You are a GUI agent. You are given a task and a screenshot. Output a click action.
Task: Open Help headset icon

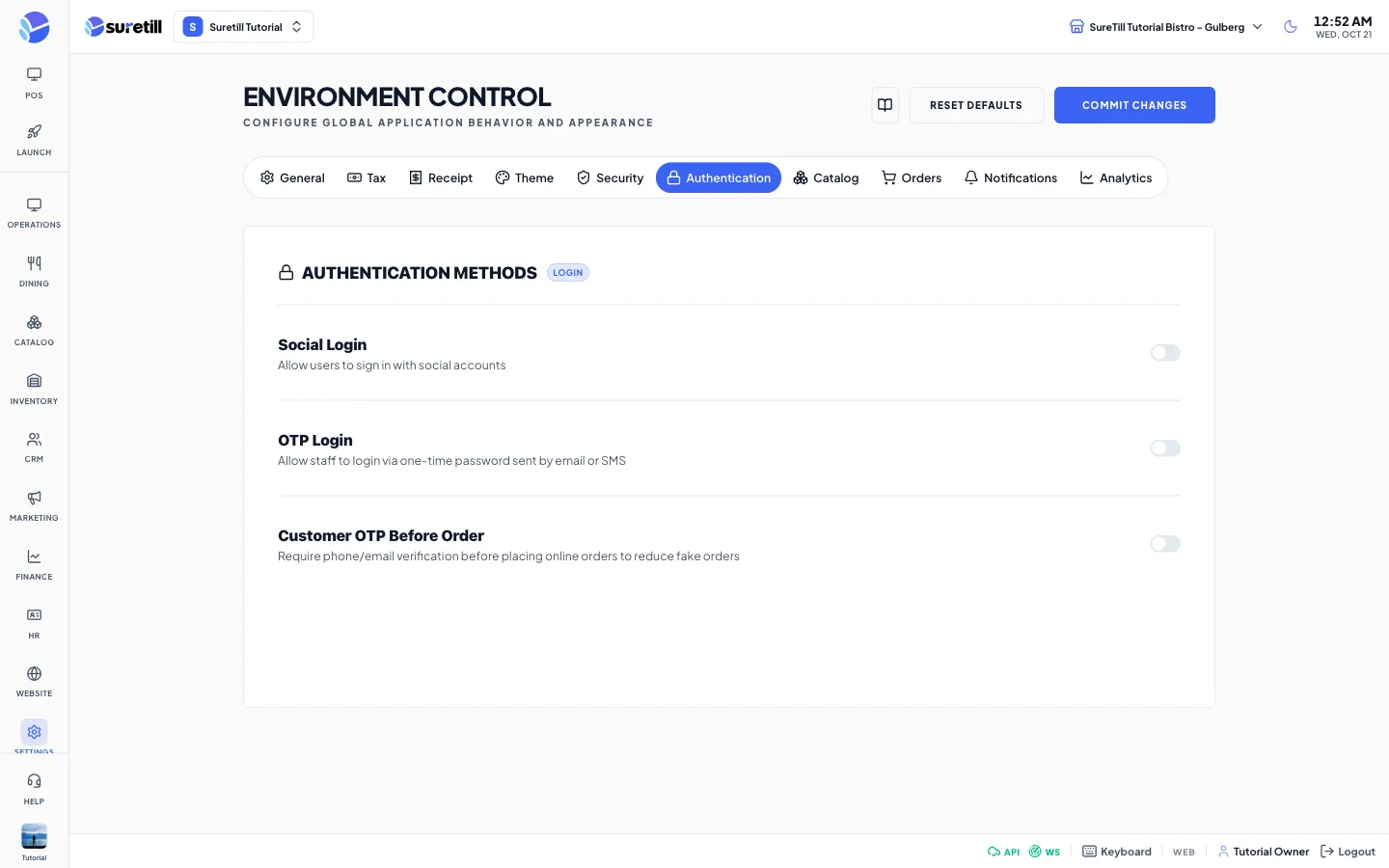34,781
